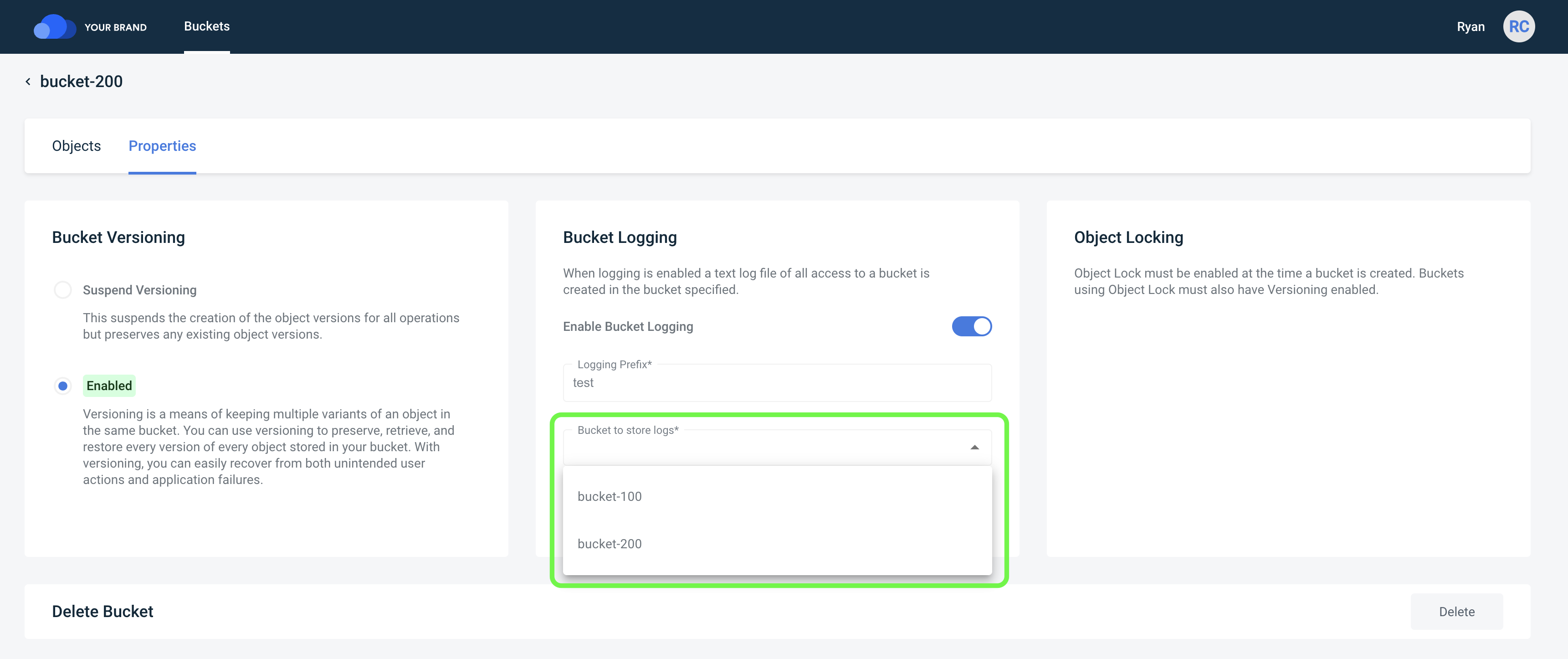Screen dimensions: 1568x659
Task: Click the bucket-200 page title
Action: coord(81,82)
